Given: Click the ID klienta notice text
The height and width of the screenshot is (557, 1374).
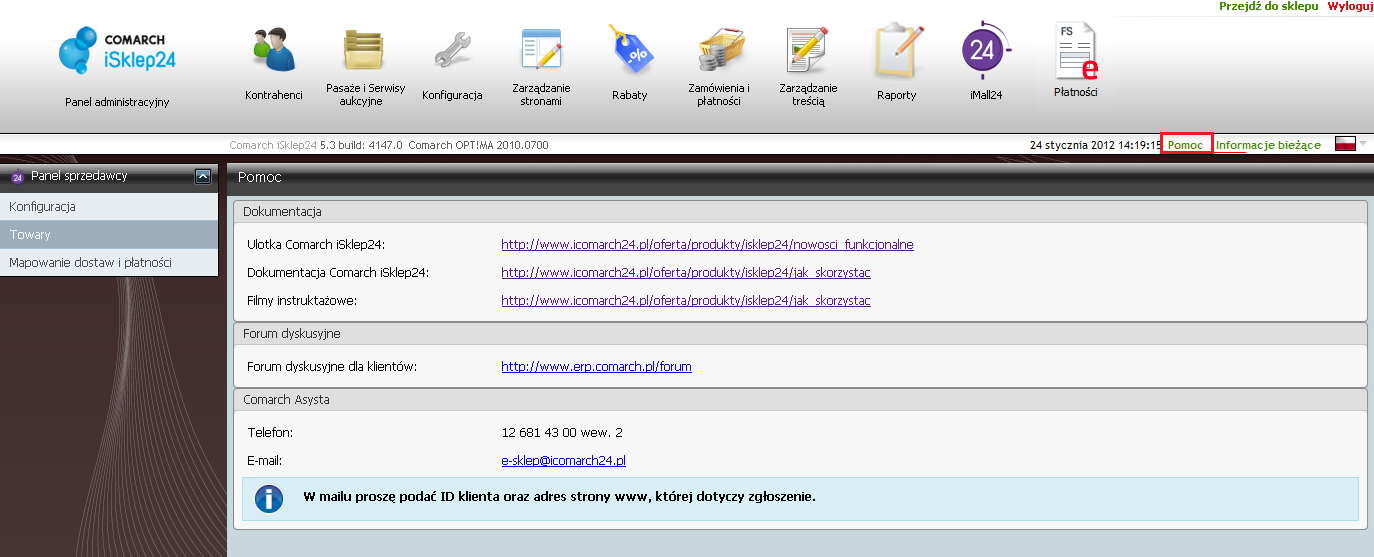Looking at the screenshot, I should [559, 497].
